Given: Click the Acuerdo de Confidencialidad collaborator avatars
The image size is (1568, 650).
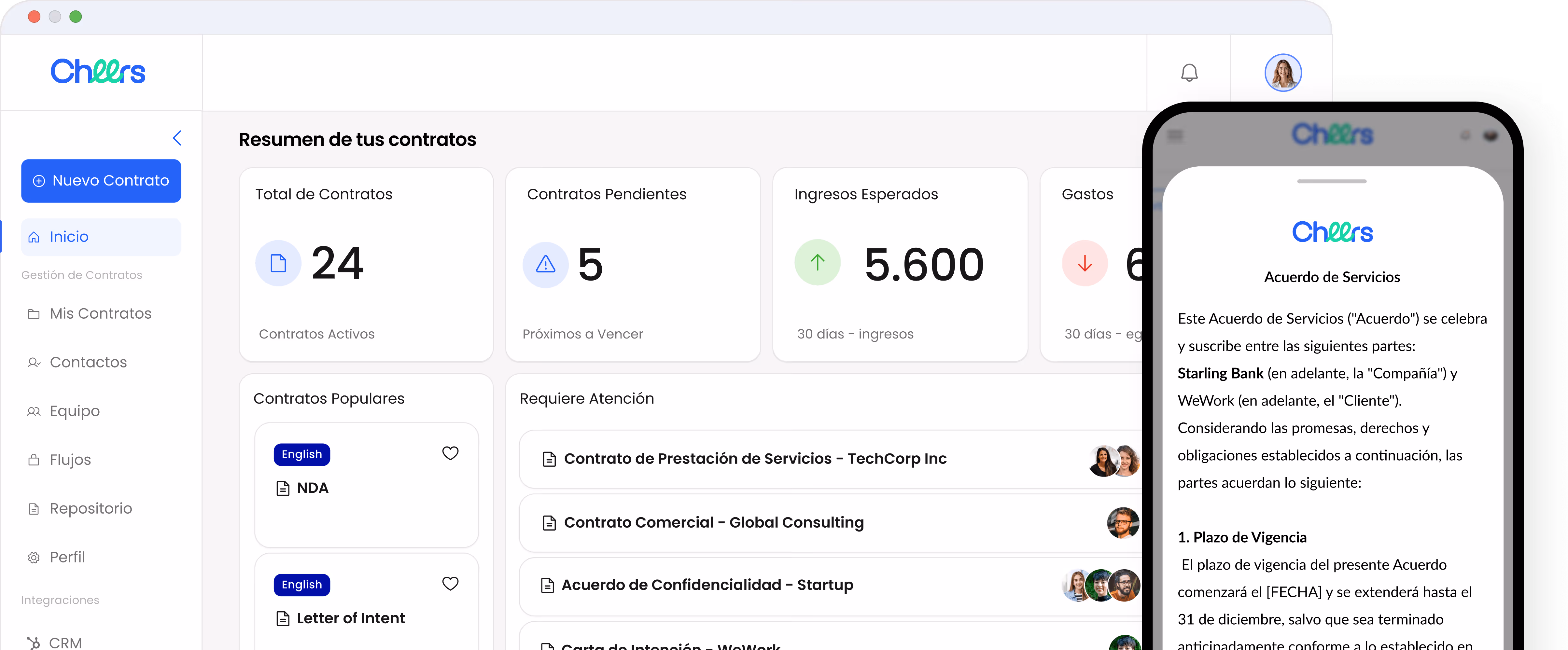Looking at the screenshot, I should tap(1100, 586).
